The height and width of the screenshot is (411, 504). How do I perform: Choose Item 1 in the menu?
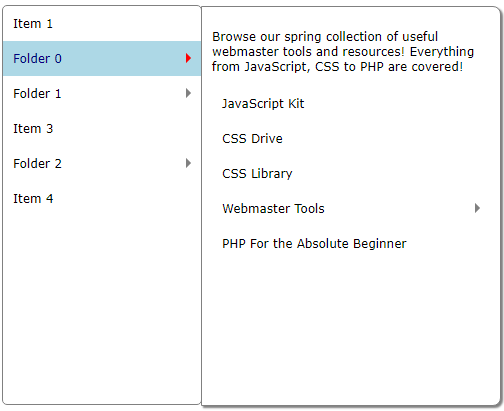click(102, 23)
